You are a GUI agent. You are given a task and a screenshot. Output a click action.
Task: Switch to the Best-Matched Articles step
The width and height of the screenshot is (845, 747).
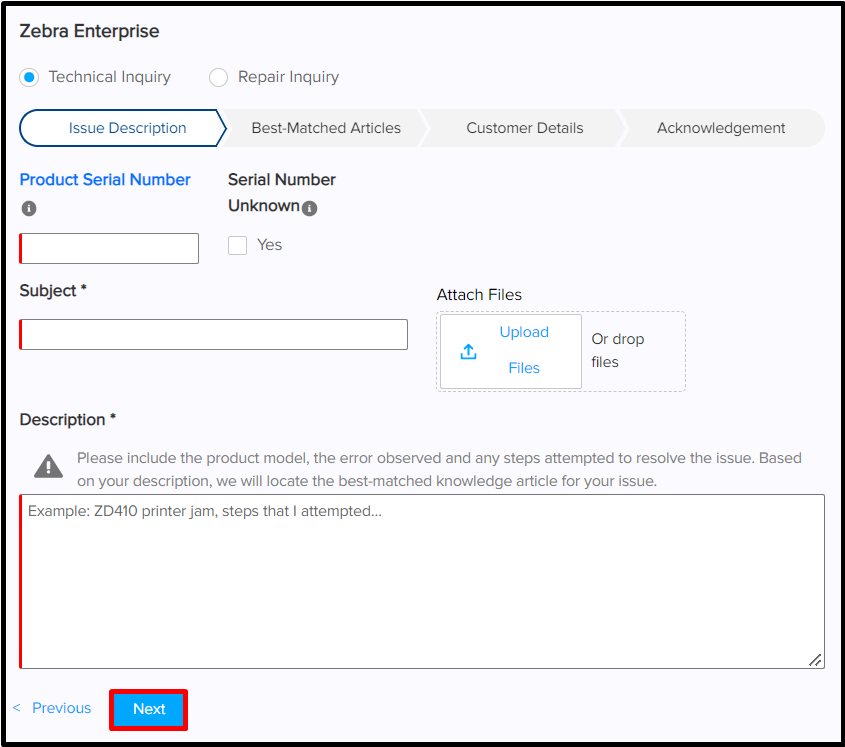click(330, 128)
